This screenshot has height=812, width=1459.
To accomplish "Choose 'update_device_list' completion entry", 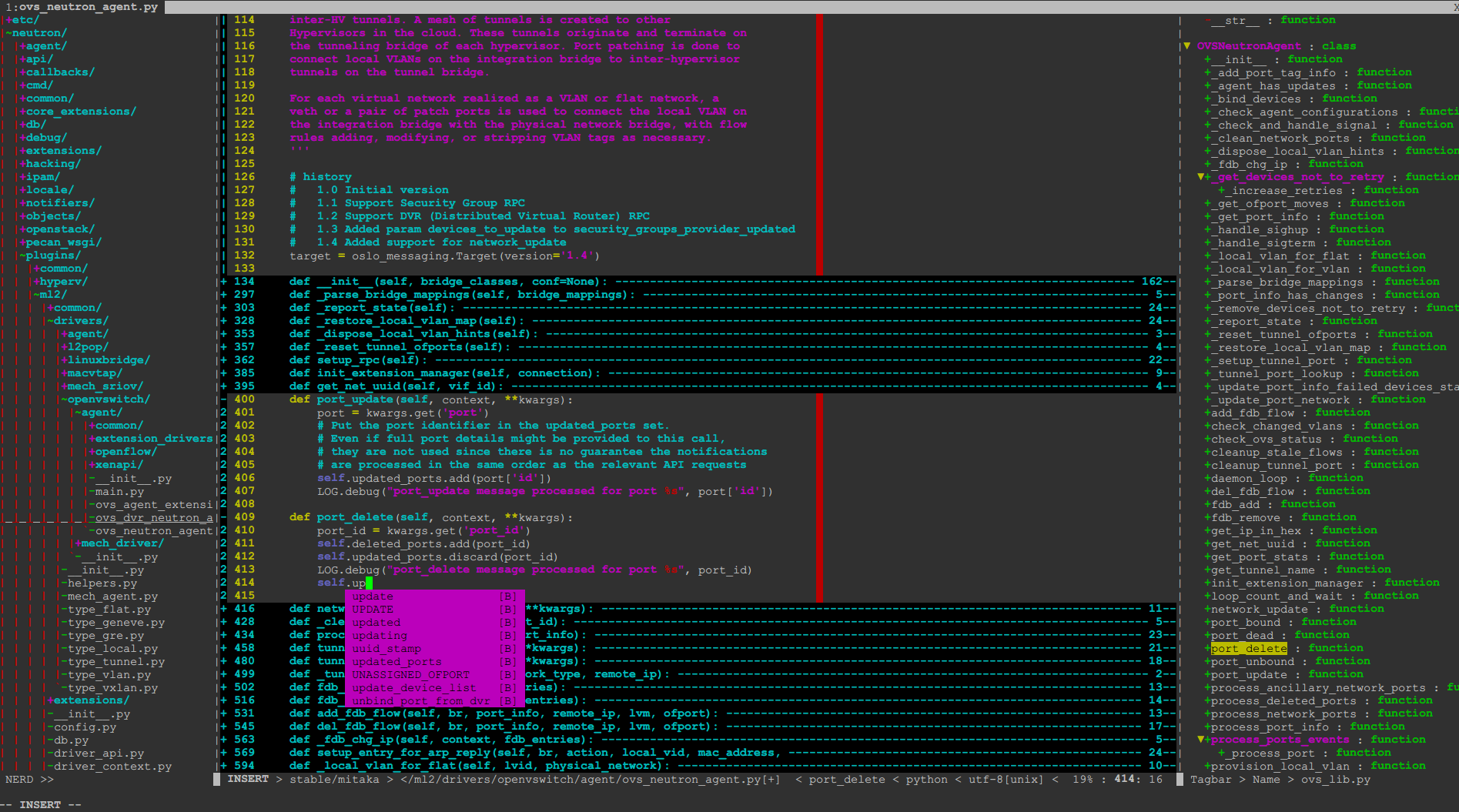I will [x=434, y=687].
